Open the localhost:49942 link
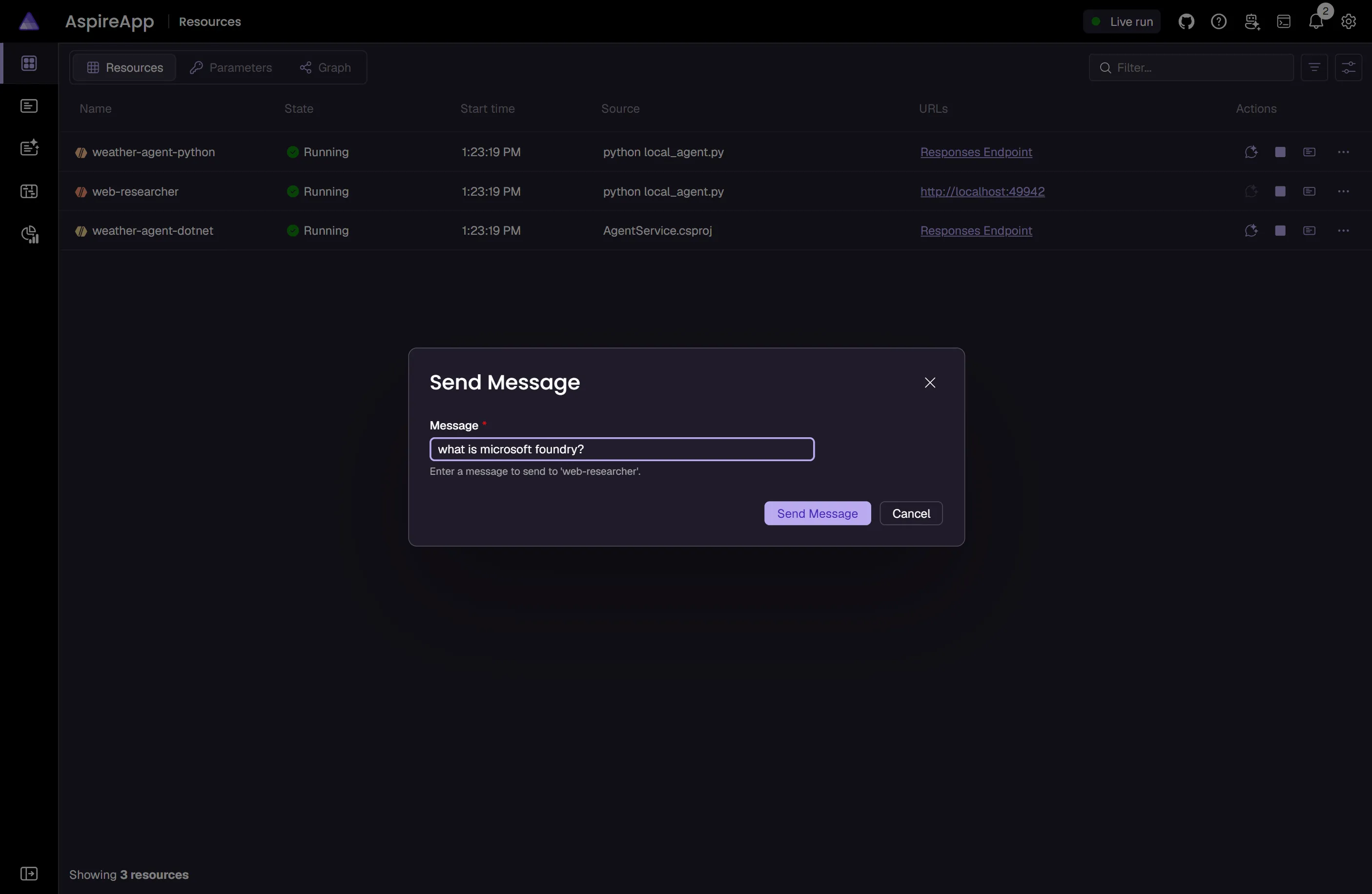Viewport: 1372px width, 894px height. pyautogui.click(x=982, y=191)
